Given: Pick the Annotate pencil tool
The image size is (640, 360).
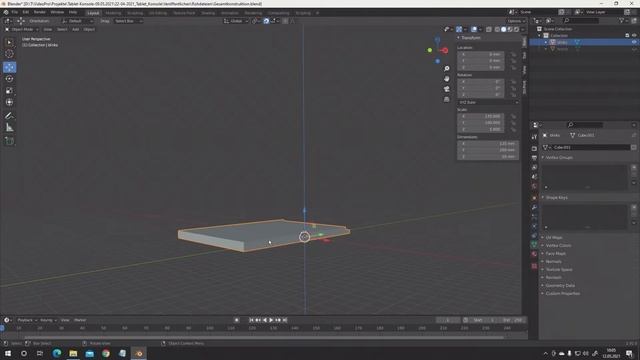Looking at the screenshot, I should pos(9,116).
